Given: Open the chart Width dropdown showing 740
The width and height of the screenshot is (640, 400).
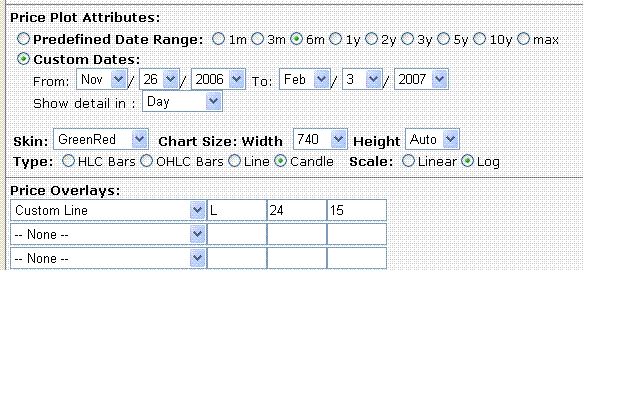Looking at the screenshot, I should click(320, 139).
